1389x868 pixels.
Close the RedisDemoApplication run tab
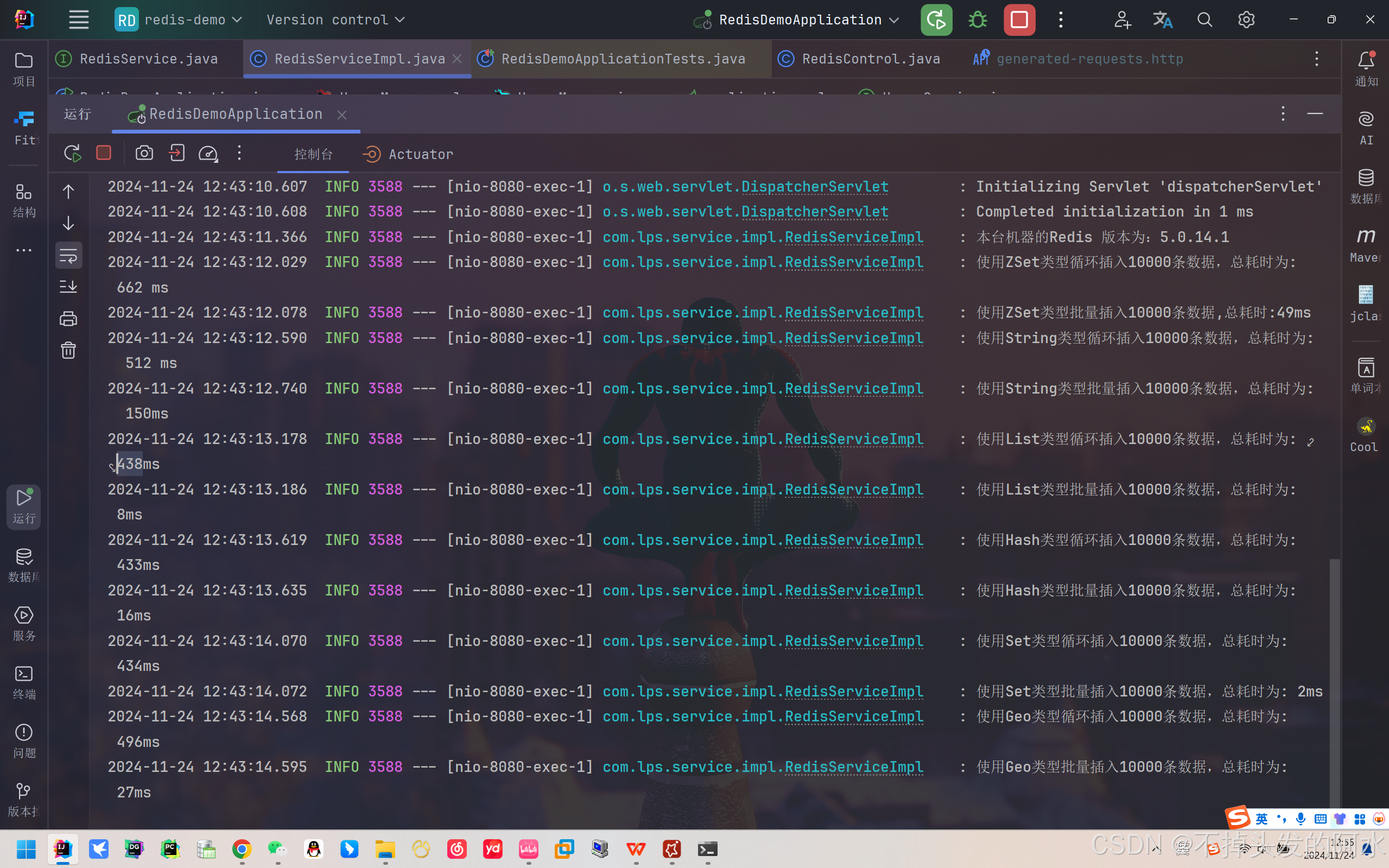[x=342, y=115]
